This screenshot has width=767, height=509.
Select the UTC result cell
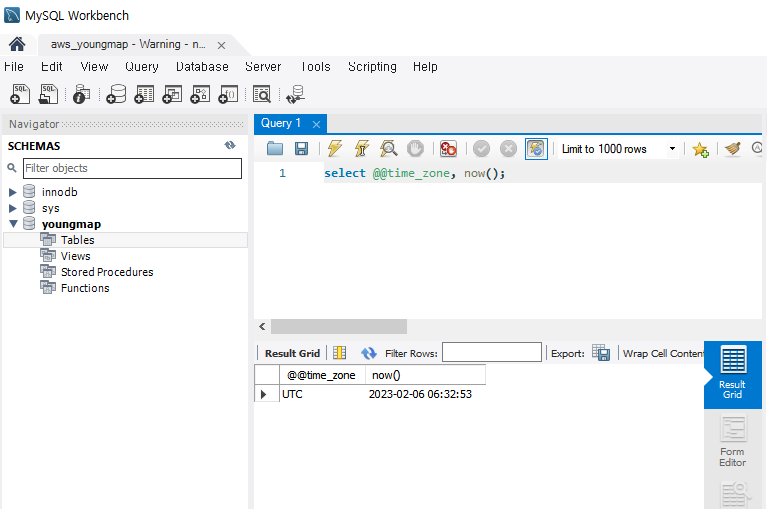tap(322, 394)
